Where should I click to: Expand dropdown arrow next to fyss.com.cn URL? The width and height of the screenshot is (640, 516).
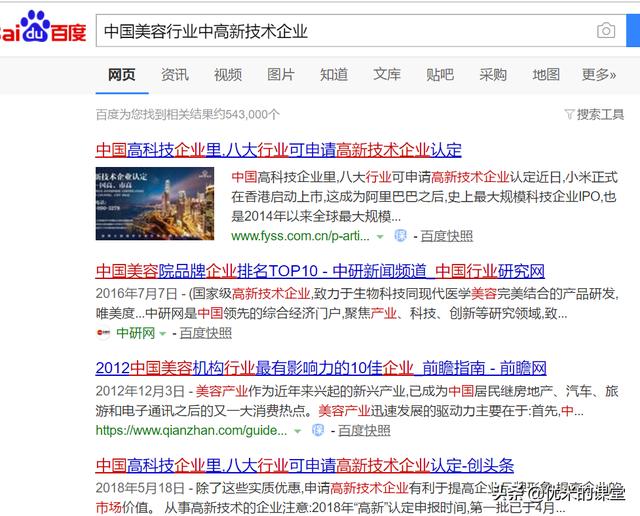point(380,236)
